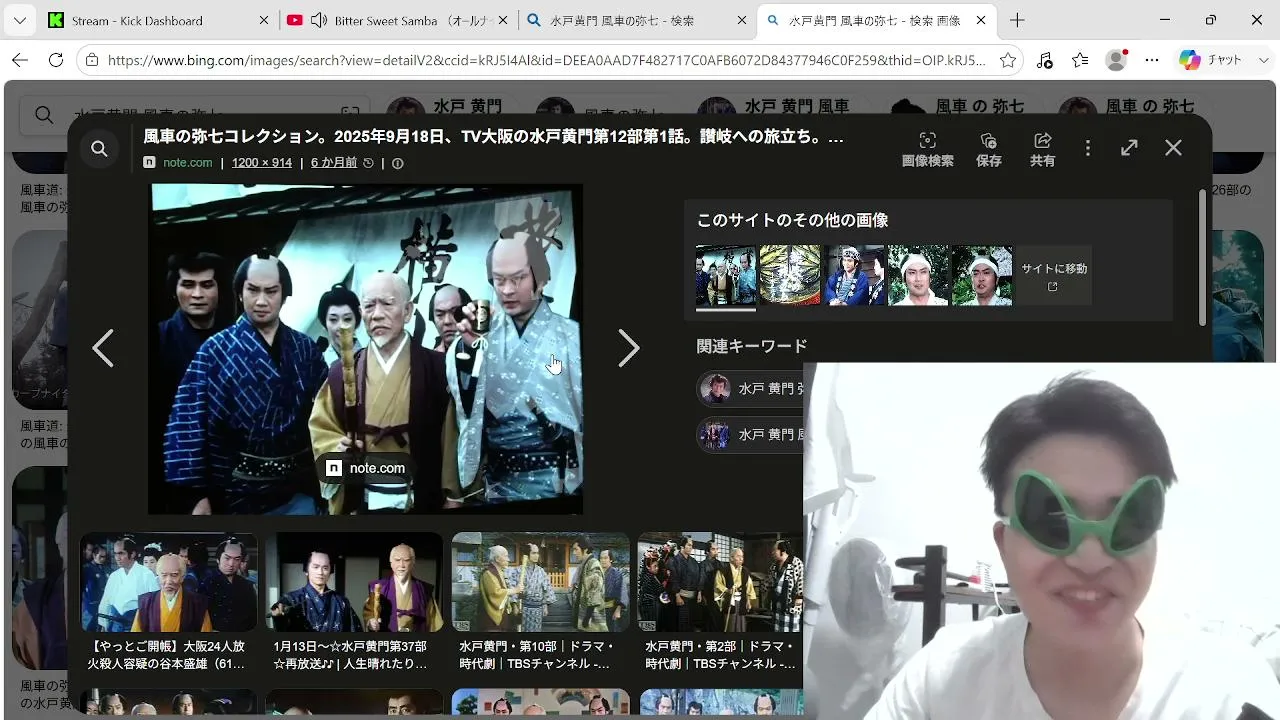Viewport: 1280px width, 720px height.
Task: Click the viewer's vertical scrollbar
Action: [1202, 257]
